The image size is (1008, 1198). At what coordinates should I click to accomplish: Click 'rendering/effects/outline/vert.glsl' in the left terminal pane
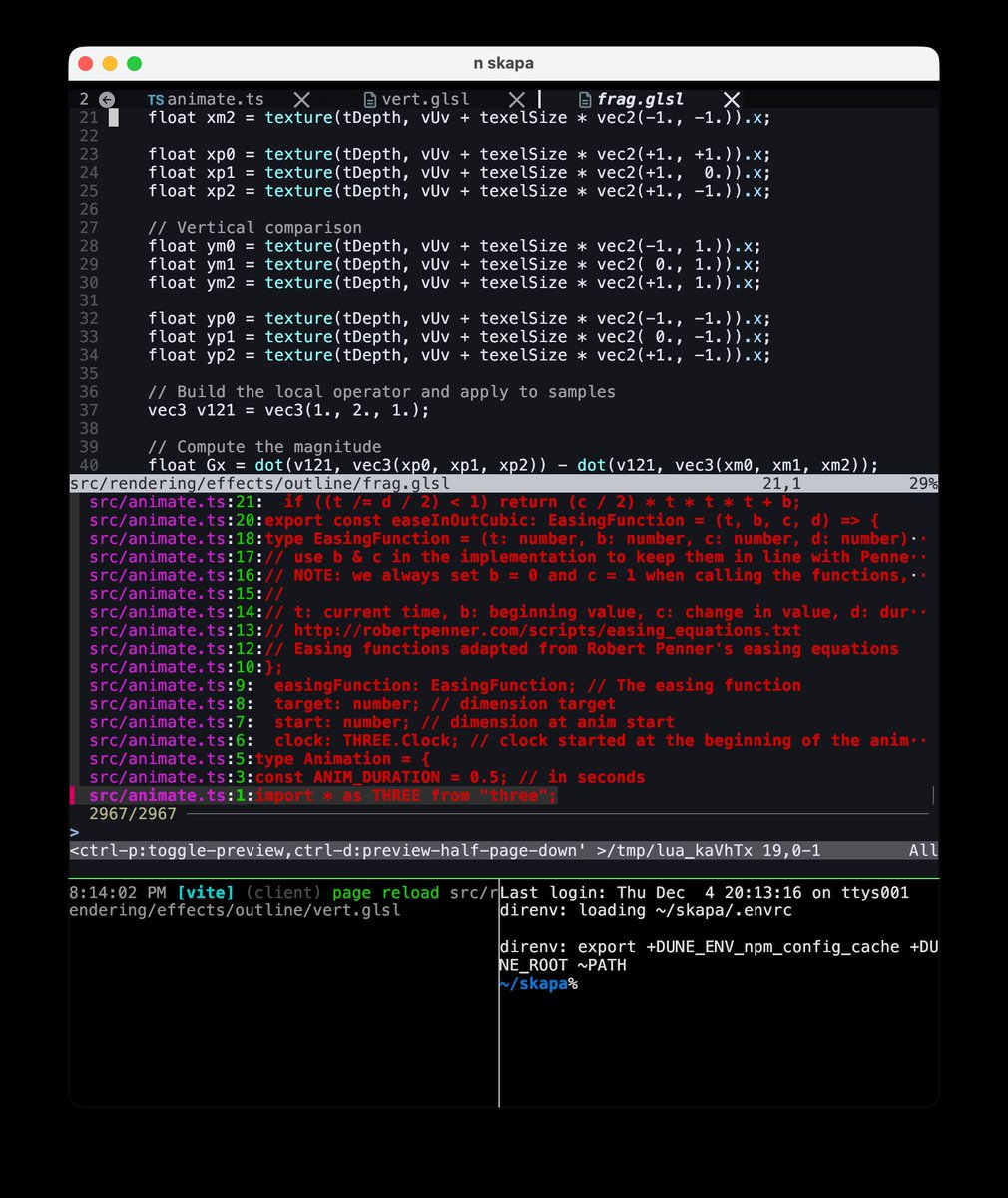(x=236, y=909)
